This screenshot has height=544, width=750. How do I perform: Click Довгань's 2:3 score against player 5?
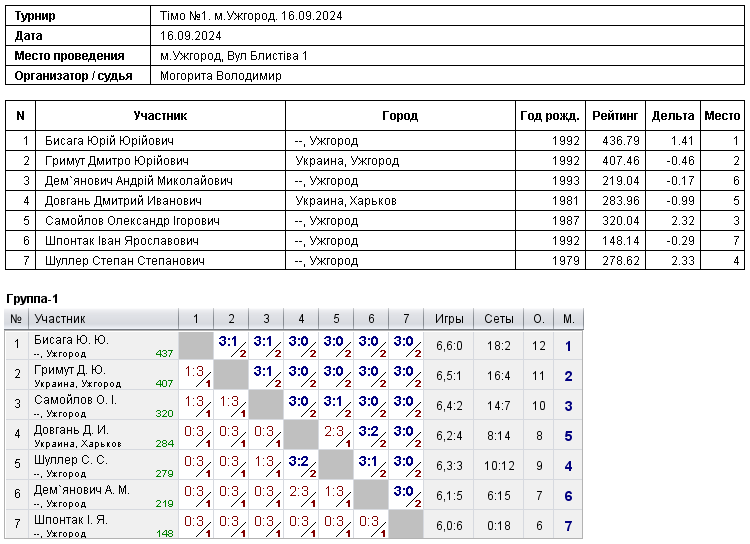point(334,432)
